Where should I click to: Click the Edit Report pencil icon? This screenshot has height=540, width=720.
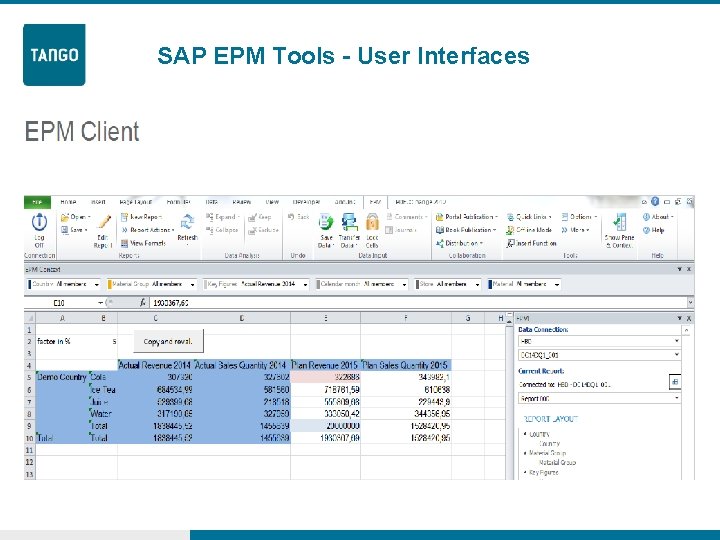104,222
